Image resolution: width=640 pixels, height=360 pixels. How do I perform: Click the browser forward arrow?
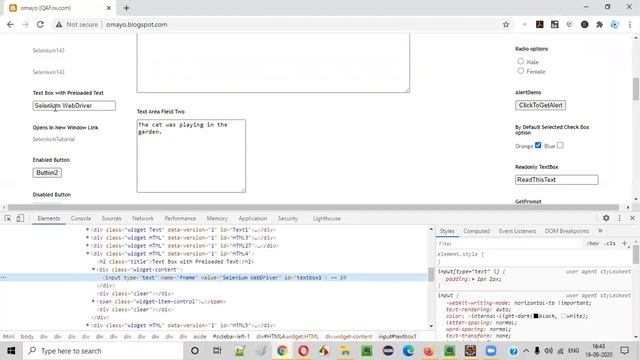tap(25, 24)
